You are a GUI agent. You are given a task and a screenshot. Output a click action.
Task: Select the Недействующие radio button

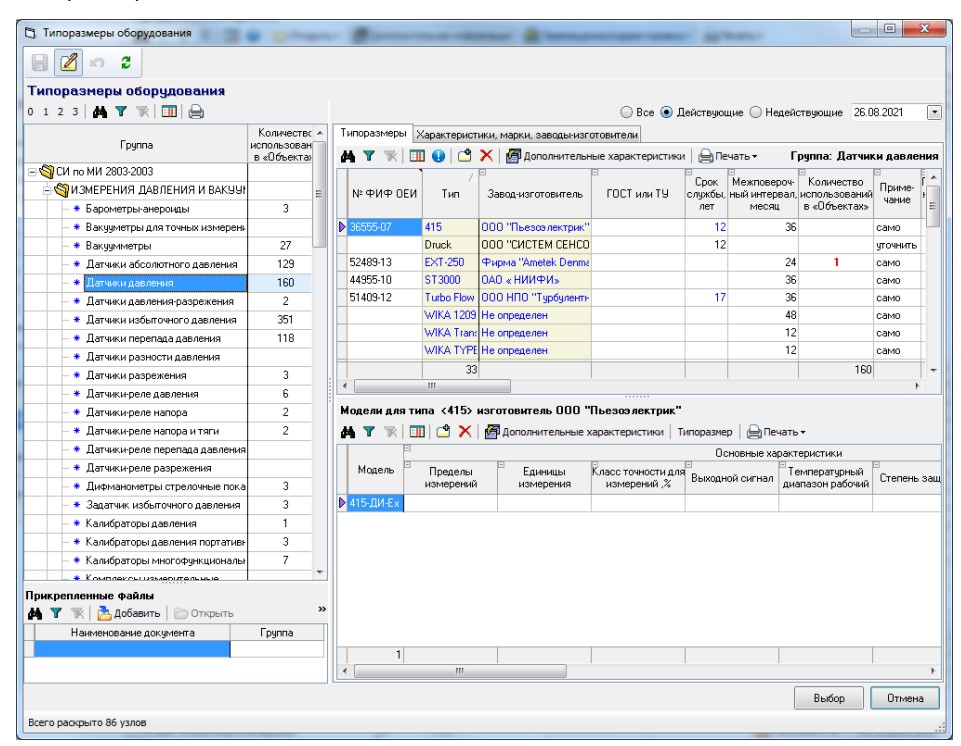click(756, 113)
